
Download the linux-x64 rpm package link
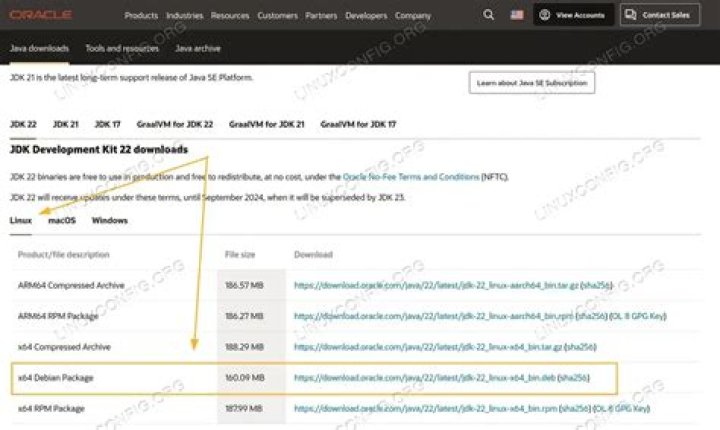coord(426,408)
